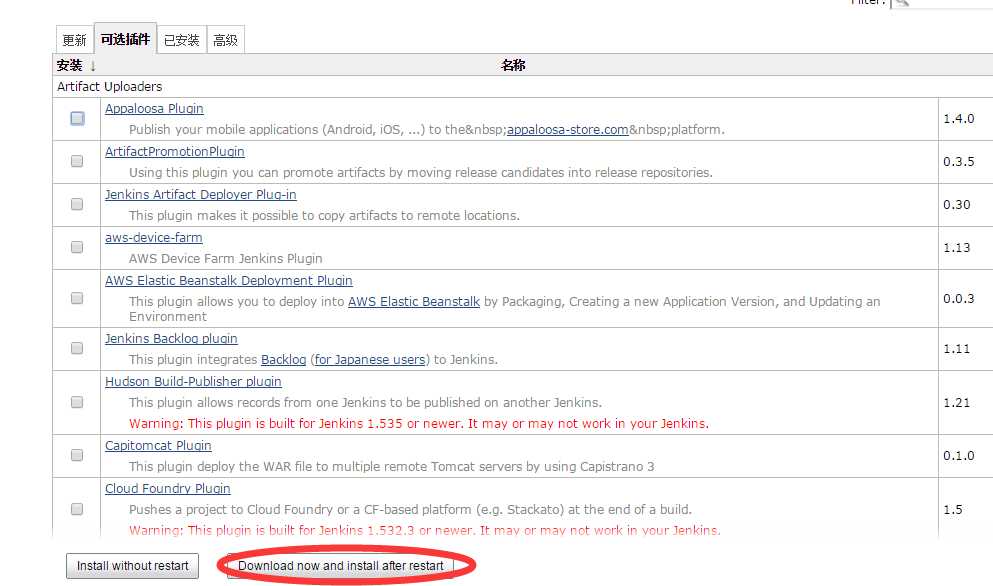Screen dimensions: 993x586
Task: Open the aws-device-farm link
Action: [154, 238]
